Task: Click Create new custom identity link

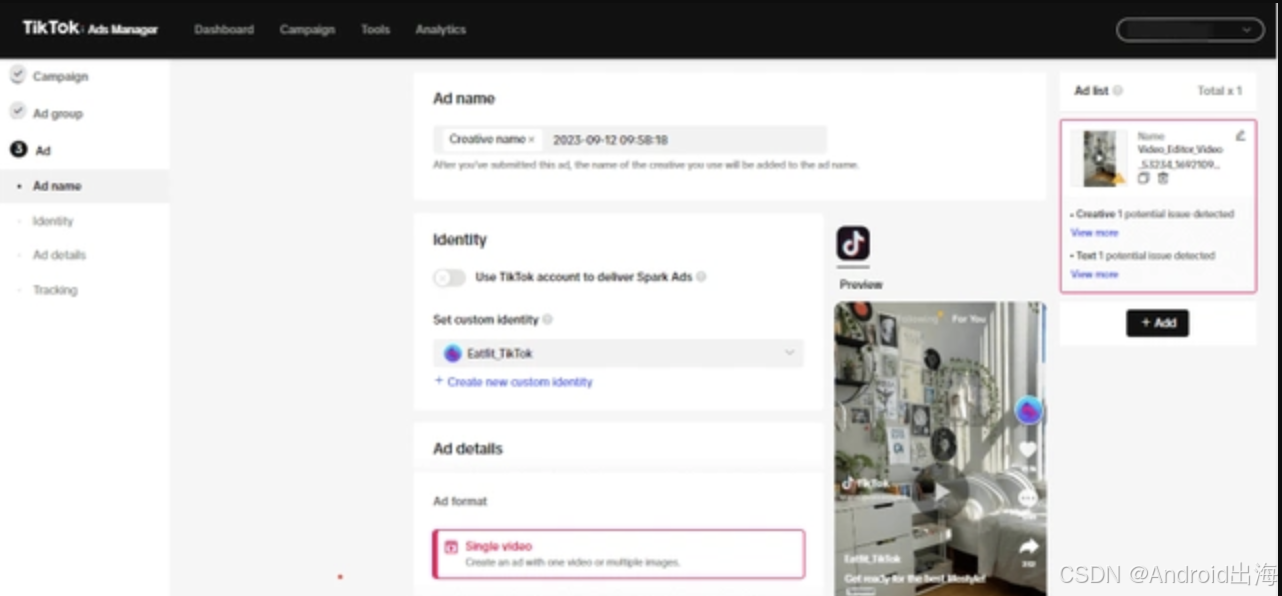Action: tap(513, 382)
